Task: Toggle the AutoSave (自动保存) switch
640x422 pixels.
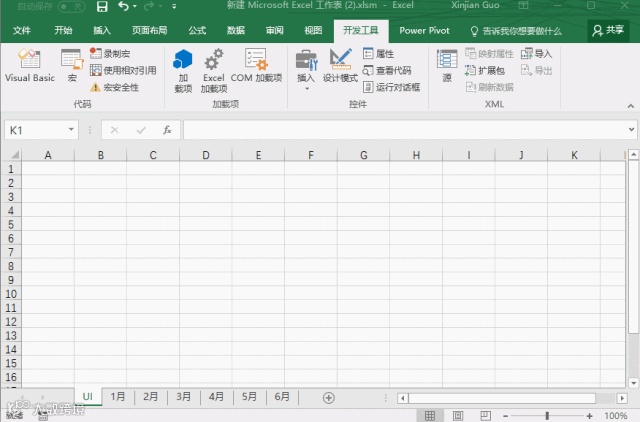Action: [x=71, y=7]
